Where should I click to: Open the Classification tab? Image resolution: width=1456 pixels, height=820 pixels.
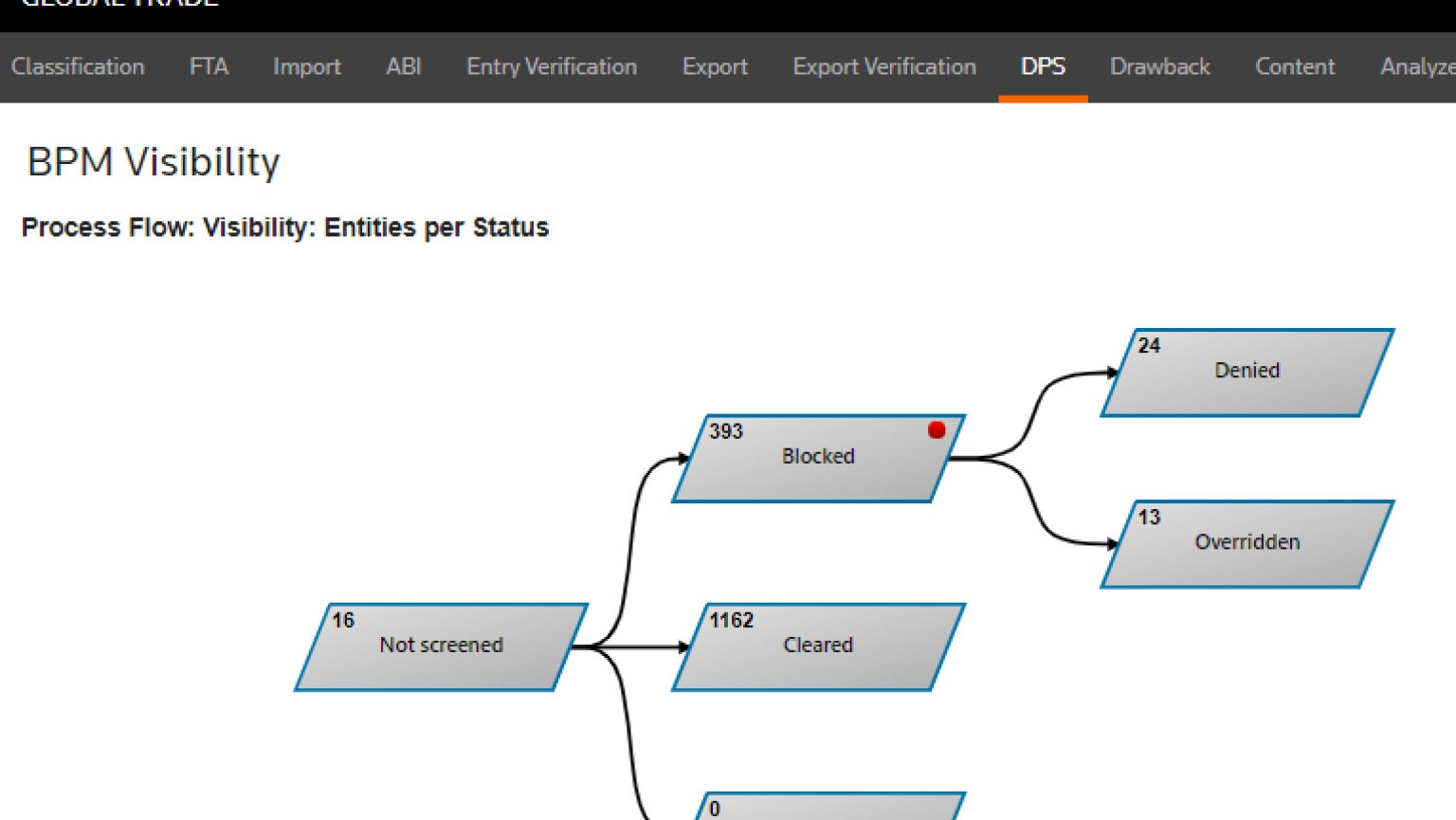(78, 67)
